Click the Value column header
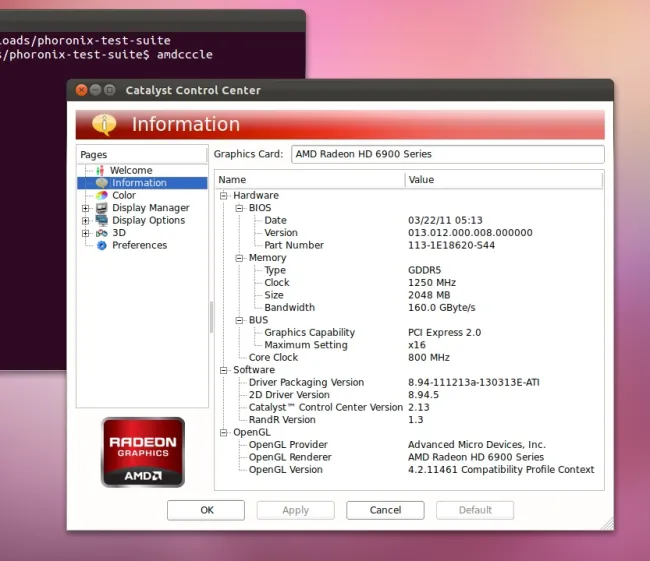This screenshot has height=561, width=650. pos(504,180)
